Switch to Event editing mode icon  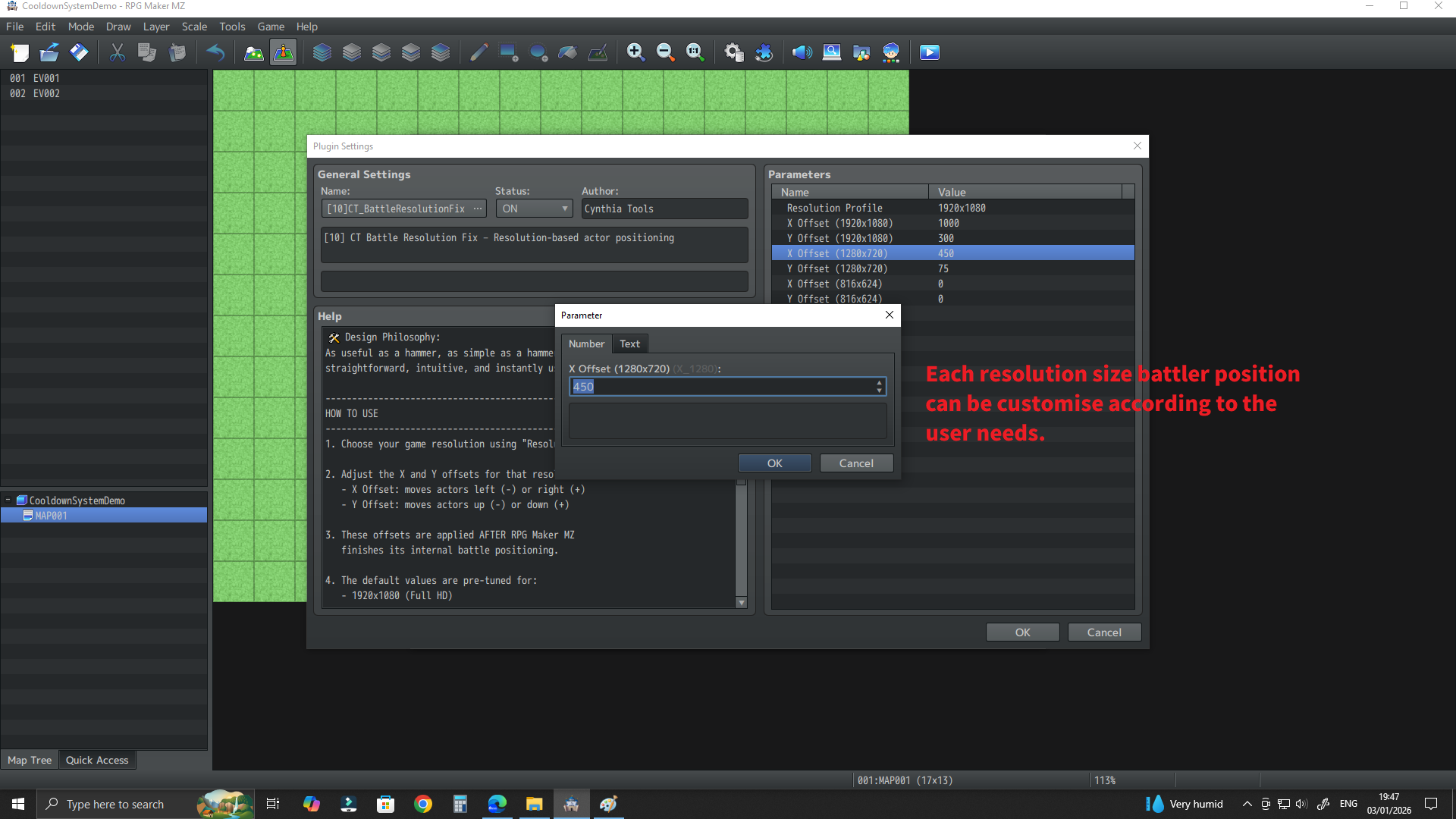coord(283,52)
